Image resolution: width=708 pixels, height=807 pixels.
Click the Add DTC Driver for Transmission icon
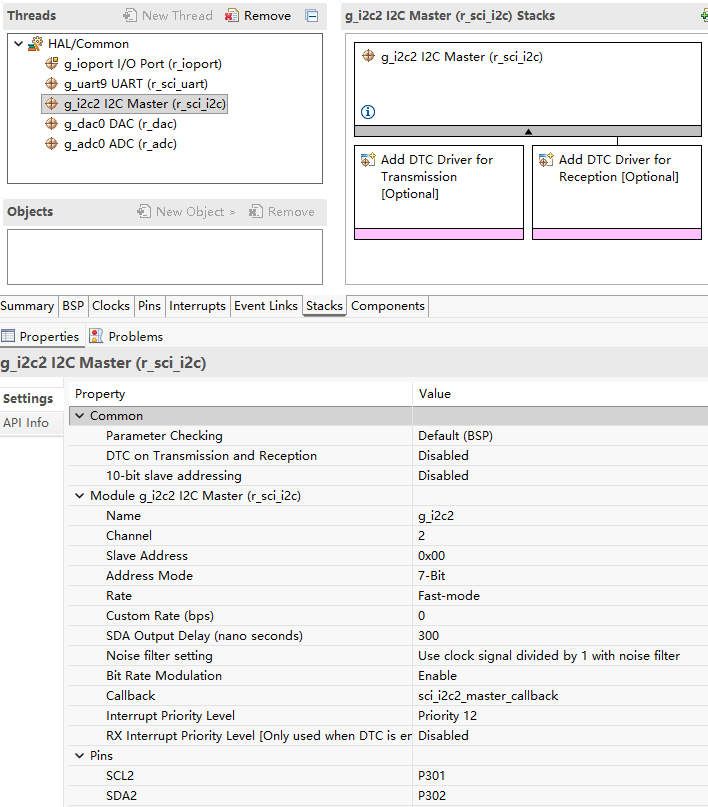coord(368,160)
